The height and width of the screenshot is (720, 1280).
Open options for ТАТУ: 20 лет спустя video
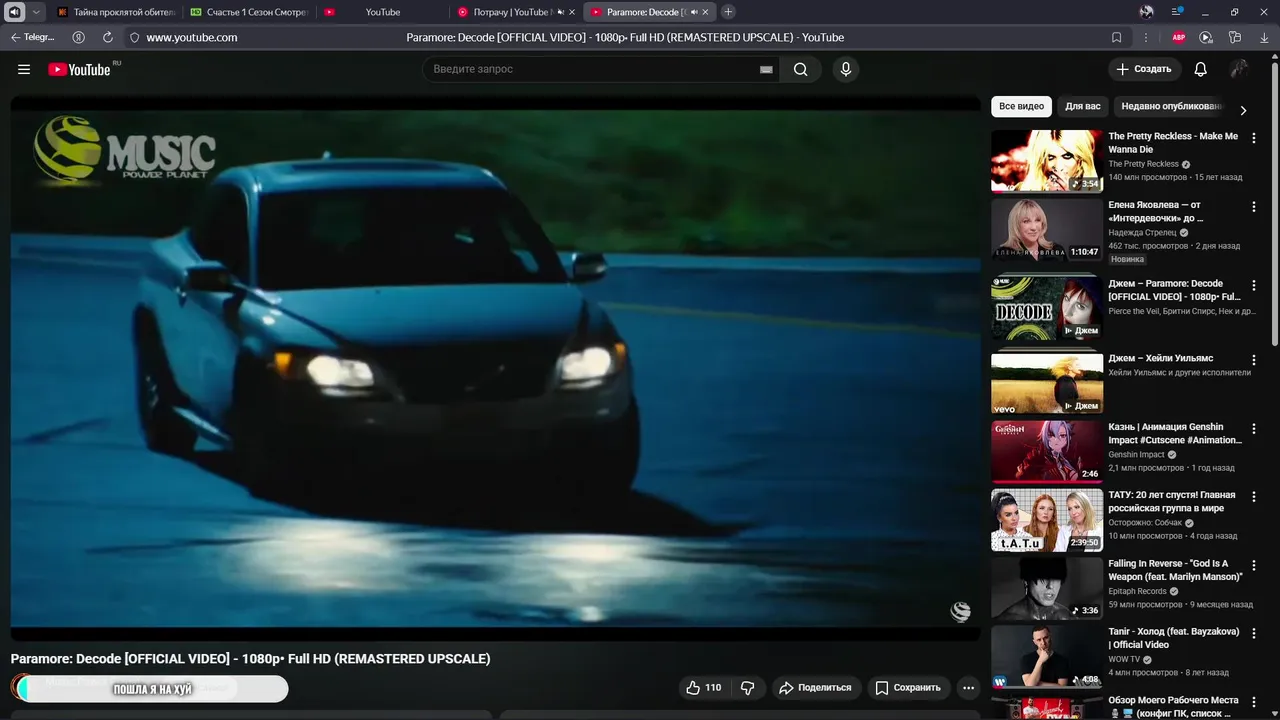(1254, 497)
